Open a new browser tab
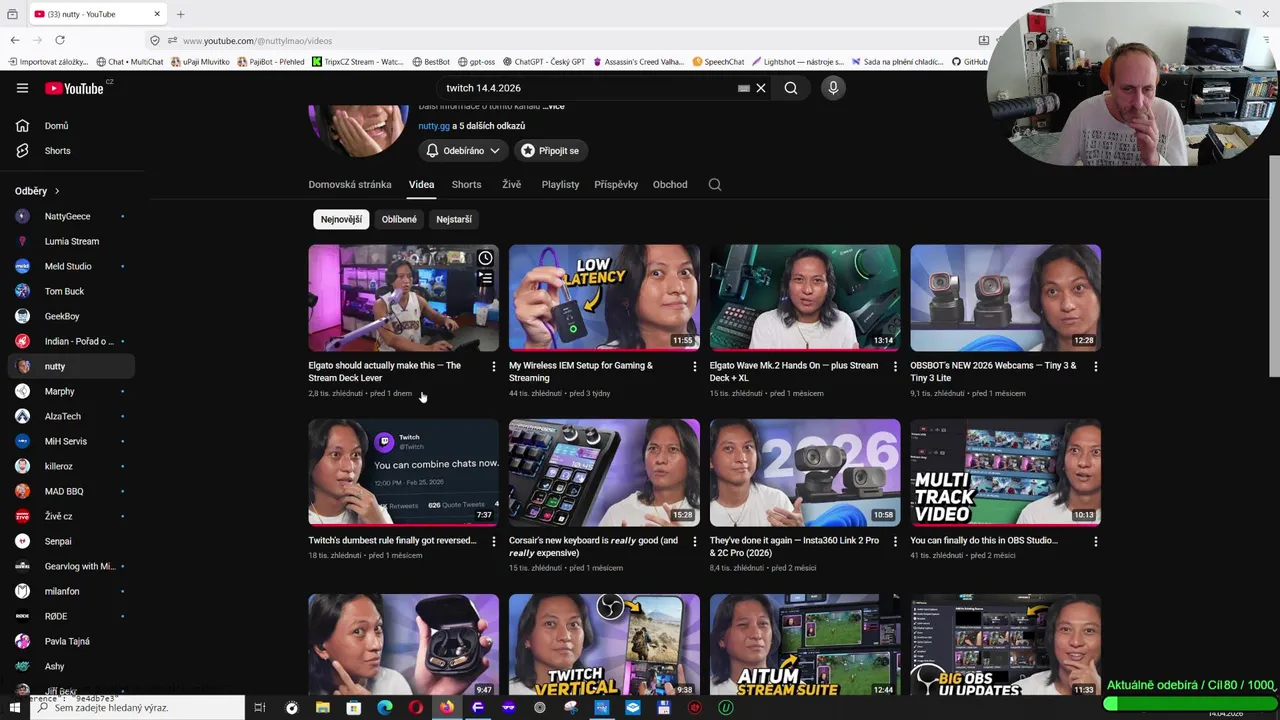Screen dimensions: 1280x720 click(x=181, y=14)
